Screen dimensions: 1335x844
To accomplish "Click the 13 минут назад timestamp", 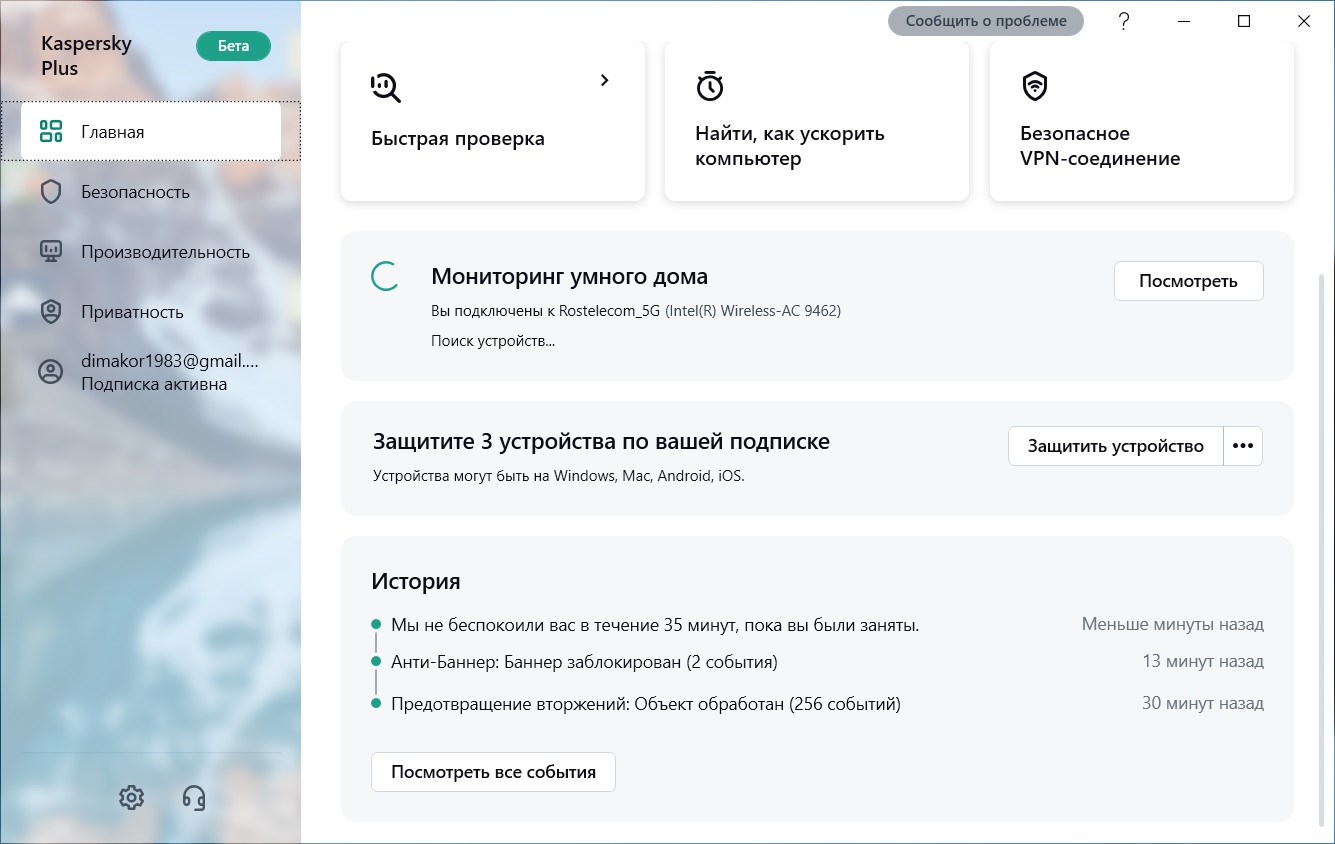I will pos(1203,661).
